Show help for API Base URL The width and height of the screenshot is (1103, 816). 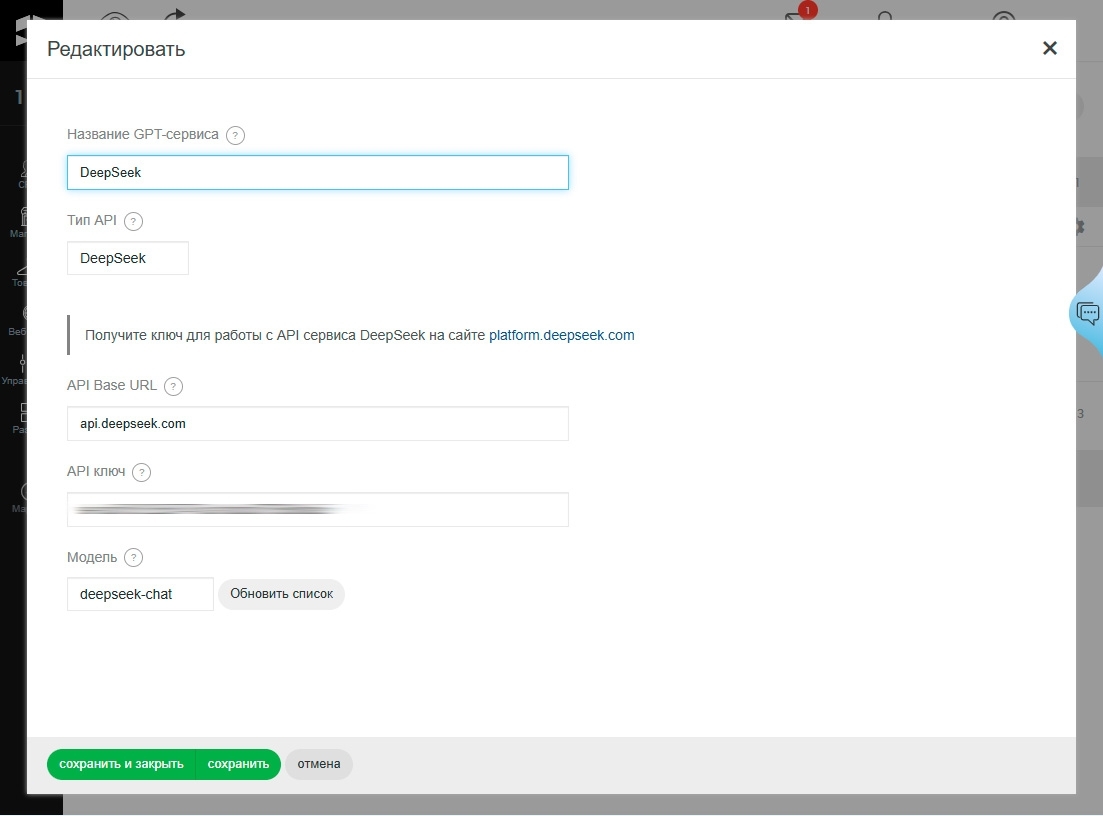point(173,386)
